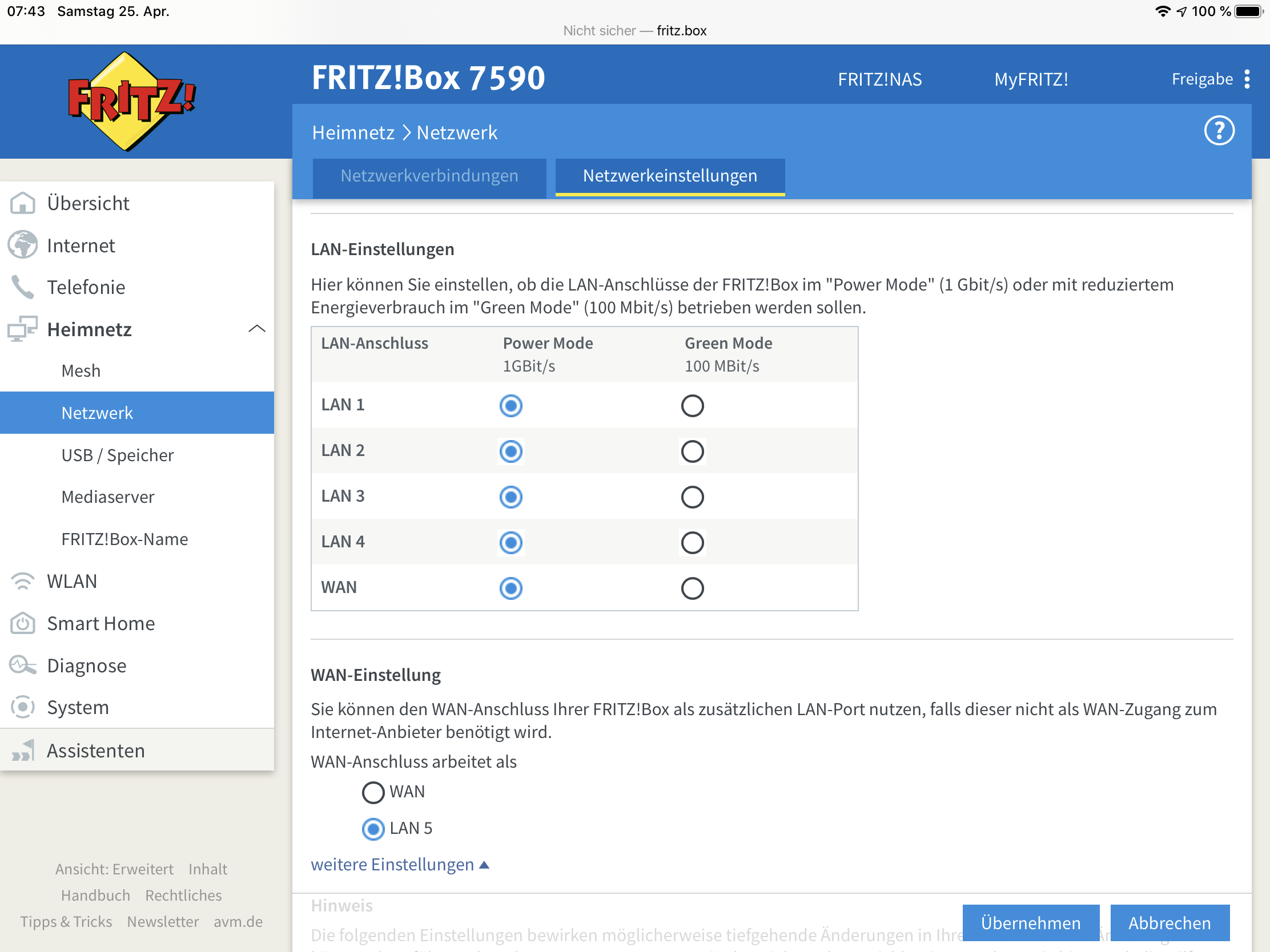Click the System gear icon

pyautogui.click(x=23, y=707)
